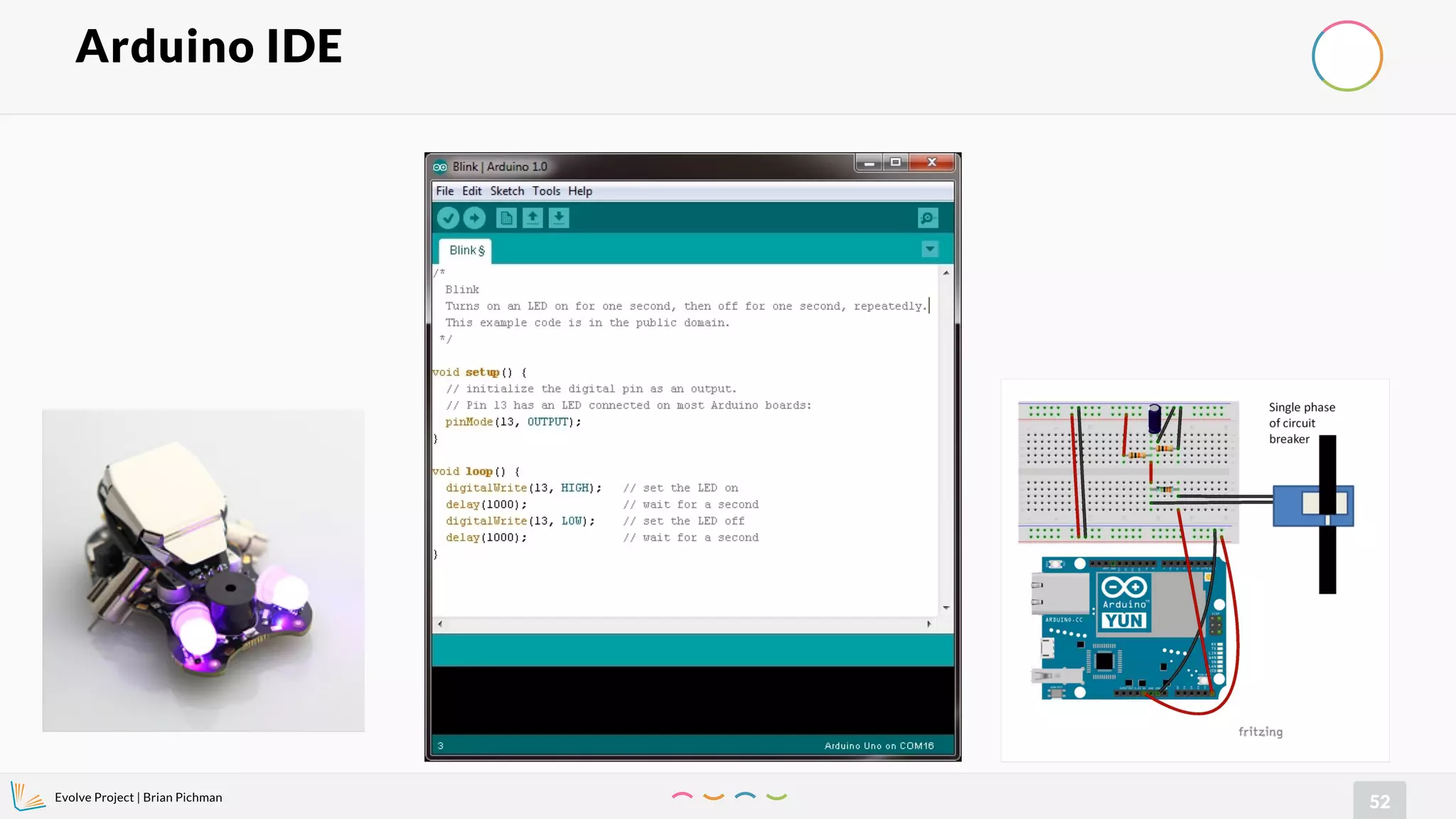Viewport: 1456px width, 819px height.
Task: Click 'Evolve Project | Brian Pichman' footer text
Action: click(x=139, y=798)
